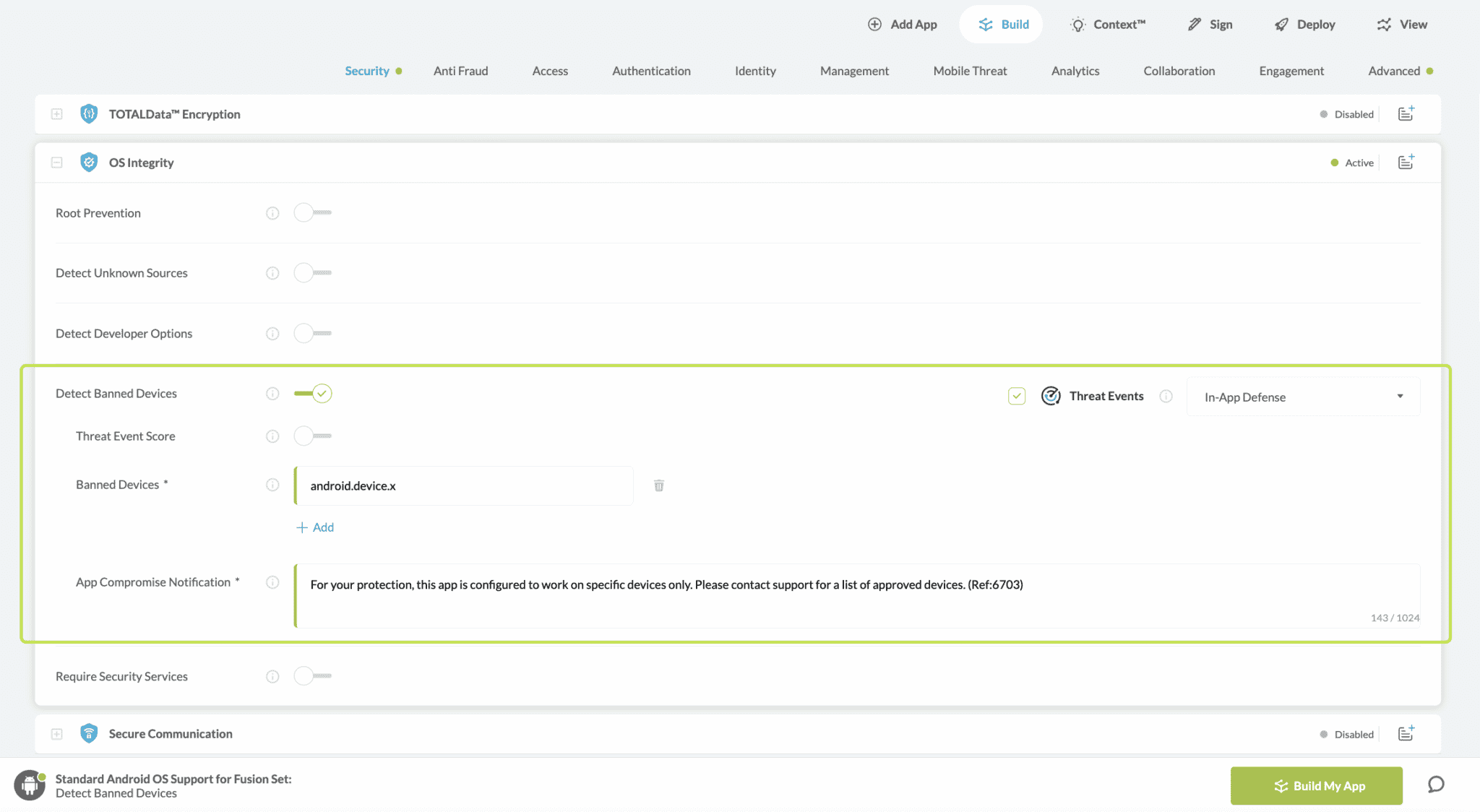Viewport: 1480px width, 812px height.
Task: Enable Threat Event Score switch
Action: (312, 436)
